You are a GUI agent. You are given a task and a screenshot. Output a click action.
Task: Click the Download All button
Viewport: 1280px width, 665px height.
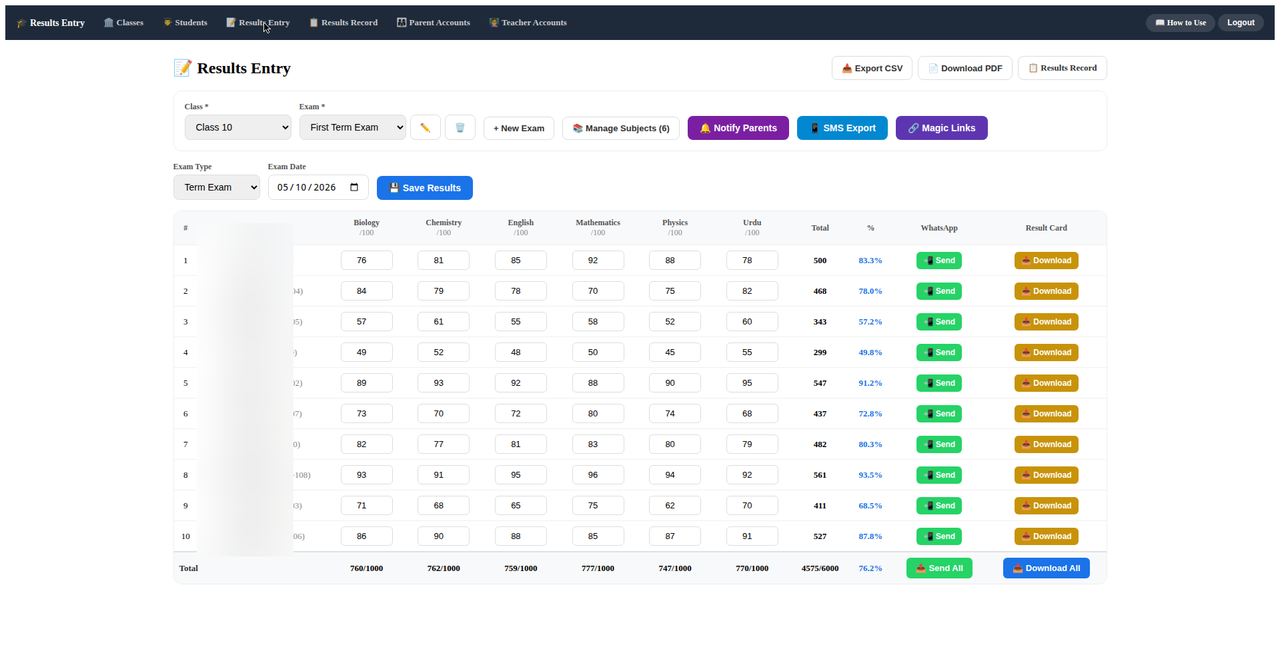point(1046,568)
